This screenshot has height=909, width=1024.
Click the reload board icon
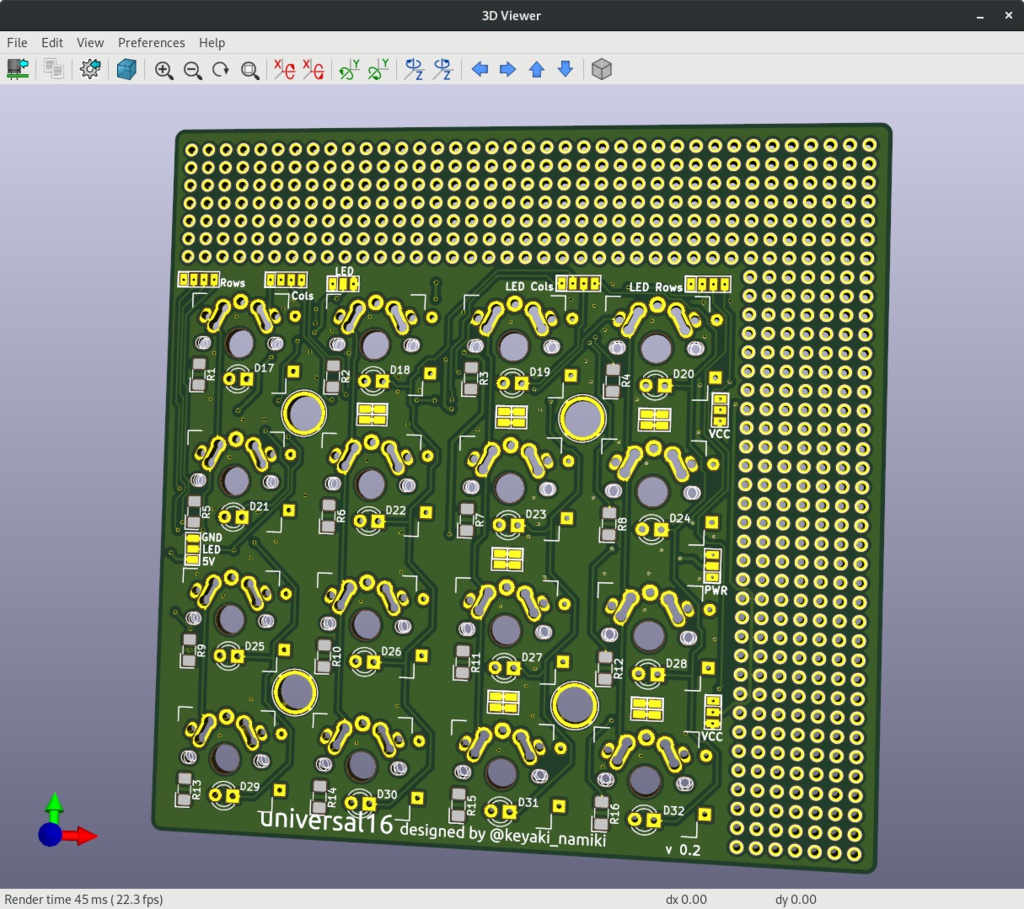17,70
